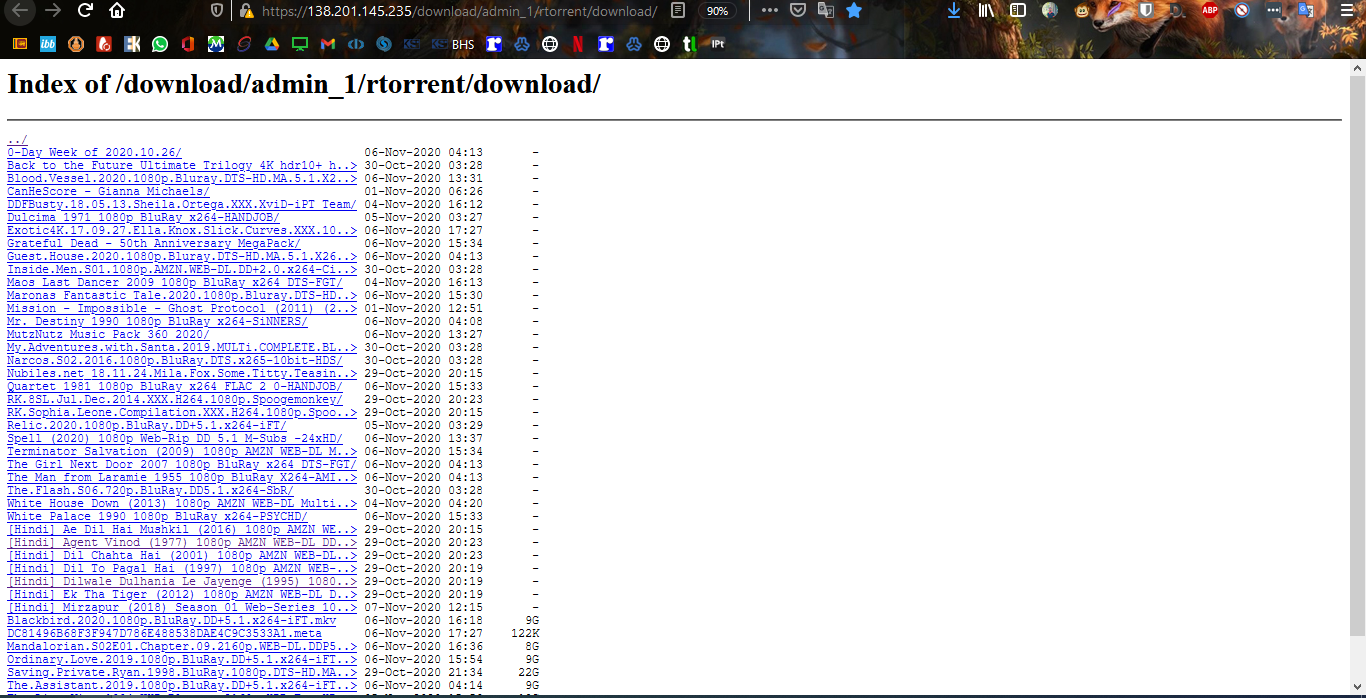Image resolution: width=1366 pixels, height=698 pixels.
Task: Open Firefox account avatar menu
Action: (1049, 11)
